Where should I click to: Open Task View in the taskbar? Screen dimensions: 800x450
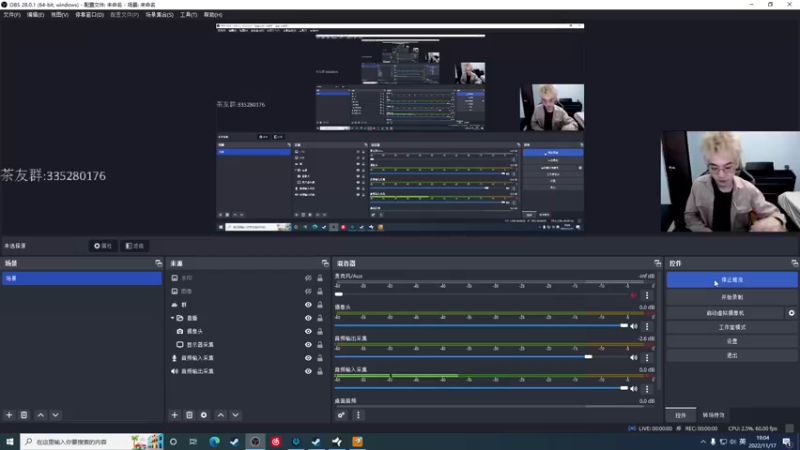pyautogui.click(x=193, y=441)
